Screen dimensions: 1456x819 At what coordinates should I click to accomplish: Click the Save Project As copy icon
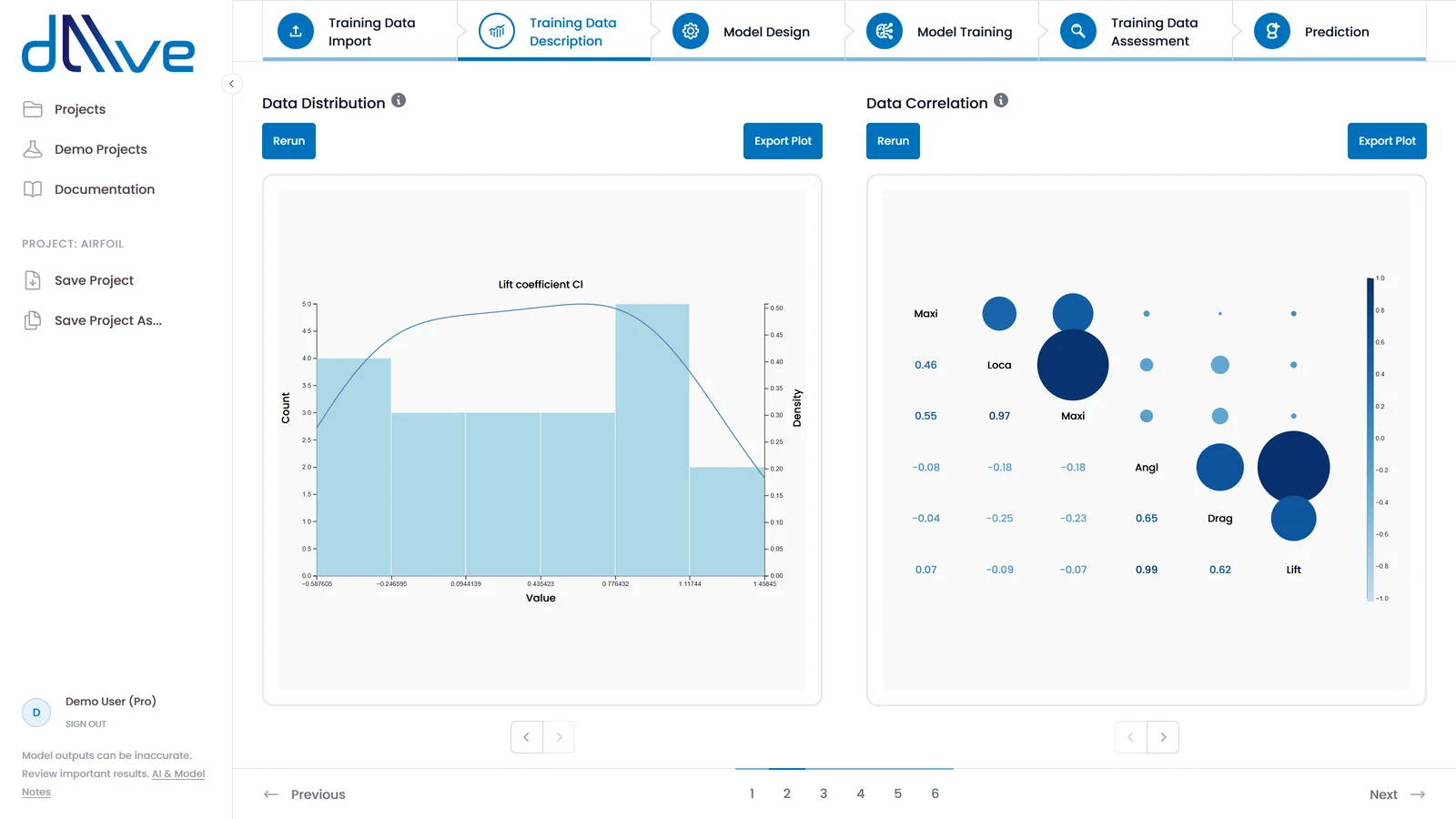(x=33, y=320)
